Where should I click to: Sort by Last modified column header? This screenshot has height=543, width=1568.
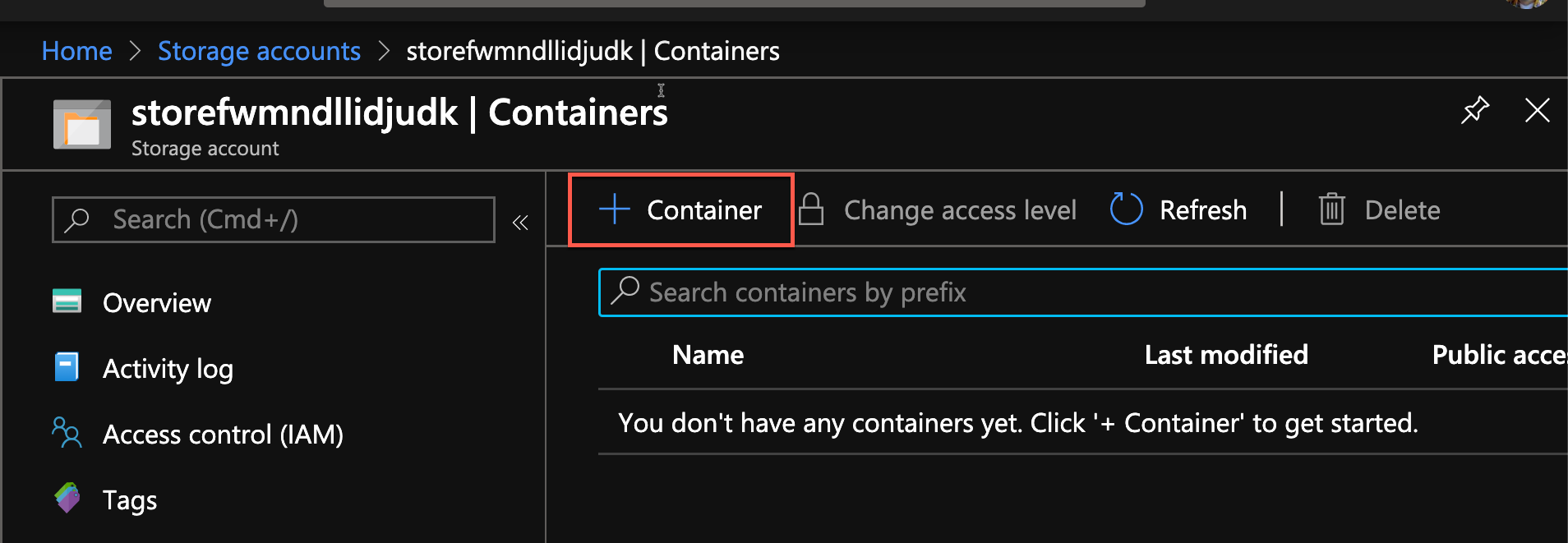(1225, 355)
